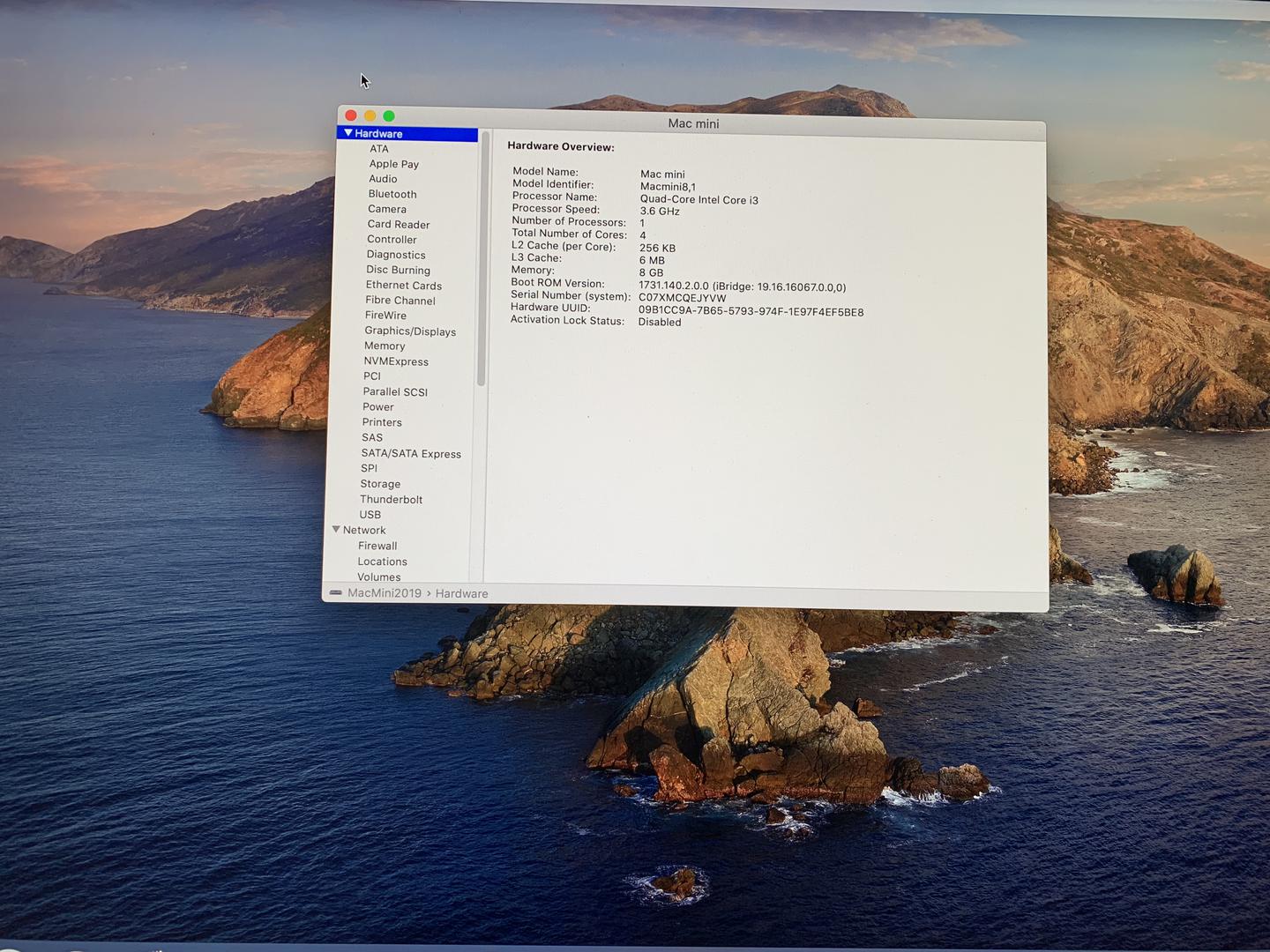Click the Mac mini window title
The width and height of the screenshot is (1270, 952).
(693, 123)
